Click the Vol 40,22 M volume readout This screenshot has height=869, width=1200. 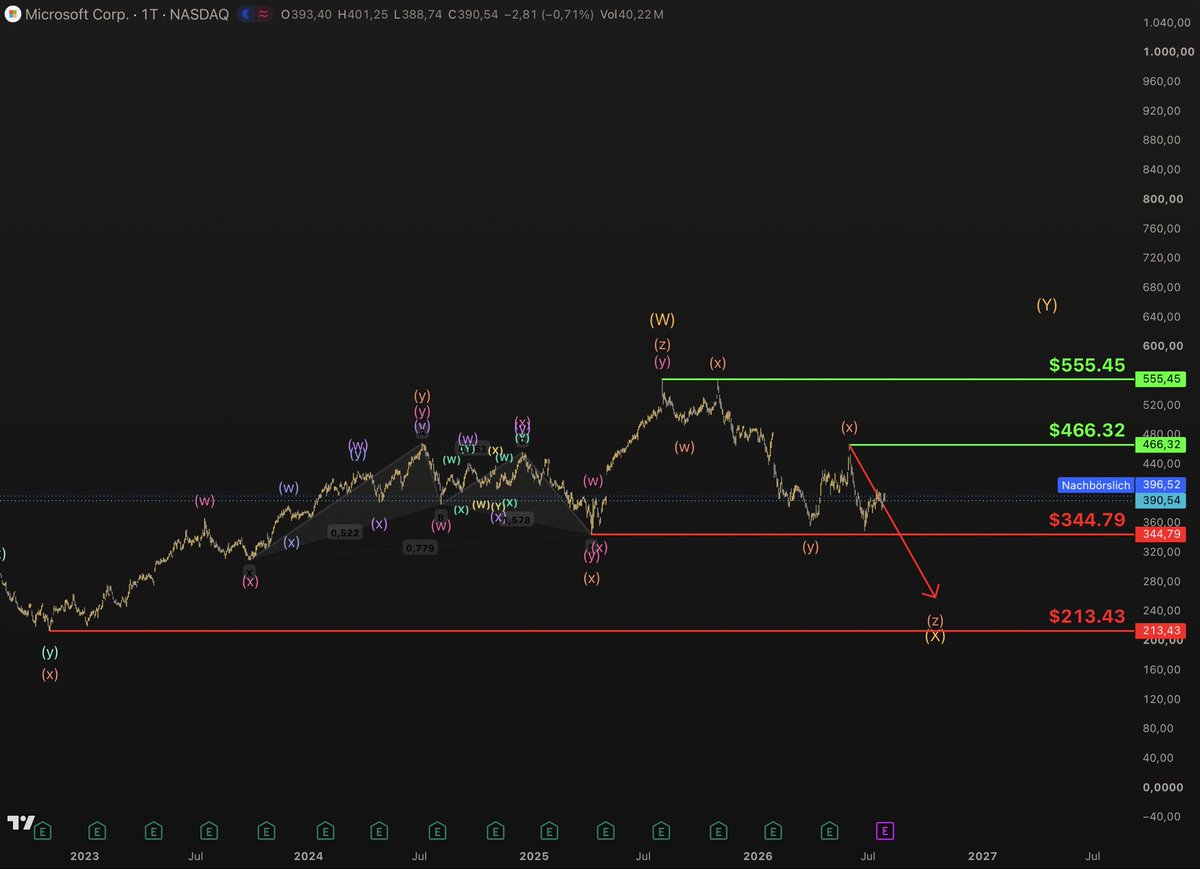pyautogui.click(x=634, y=15)
